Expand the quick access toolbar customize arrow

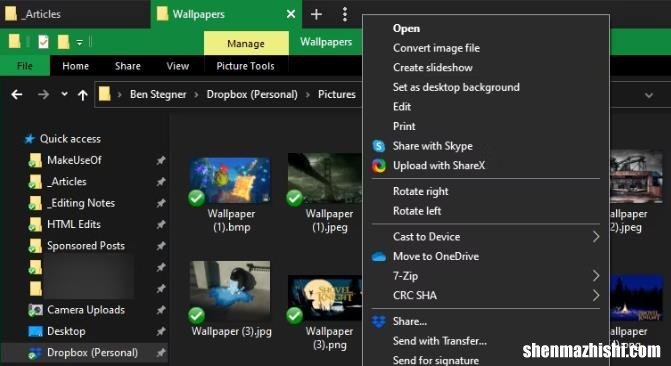[80, 42]
